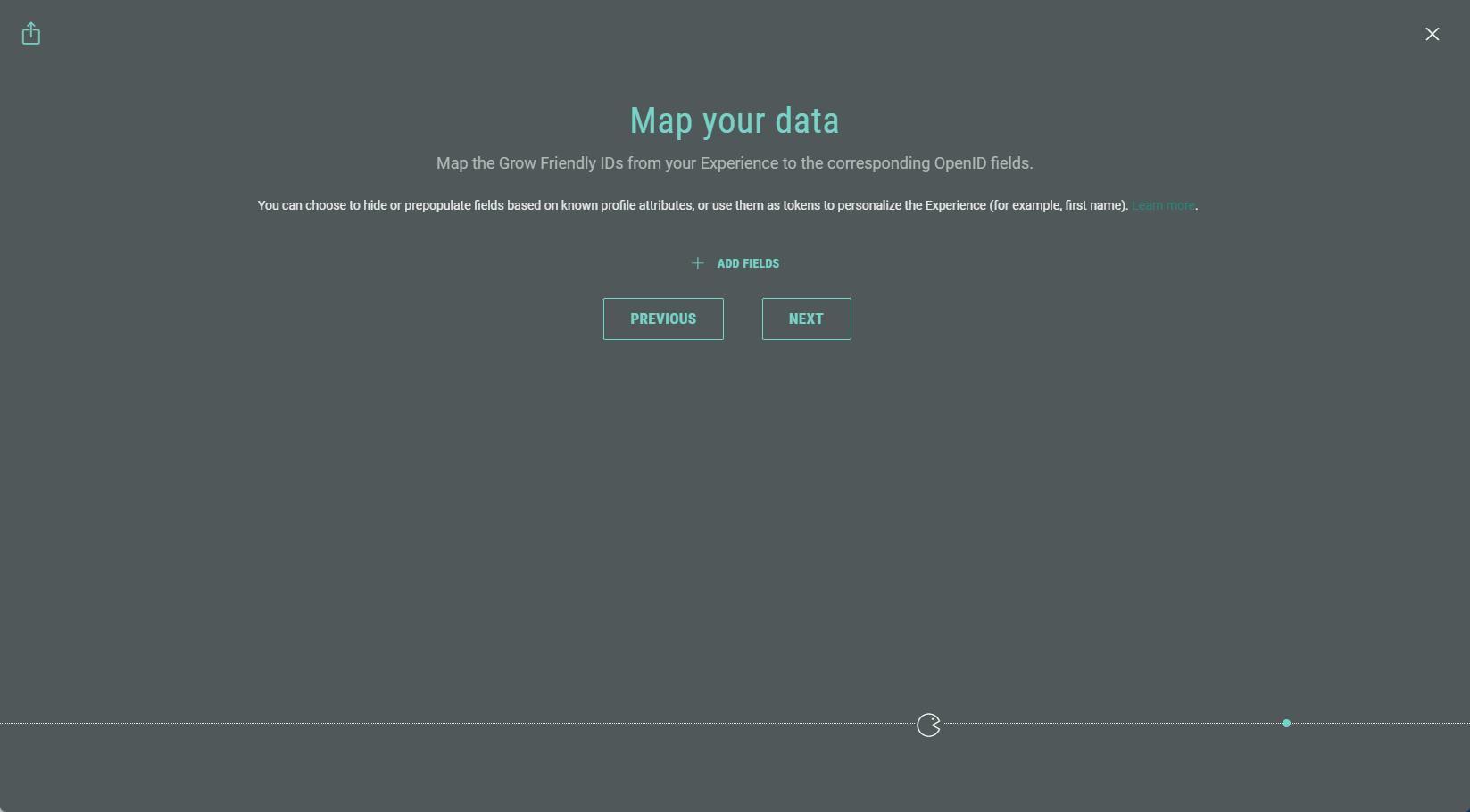Click the ADD FIELDS text label
This screenshot has height=812, width=1470.
tap(748, 263)
